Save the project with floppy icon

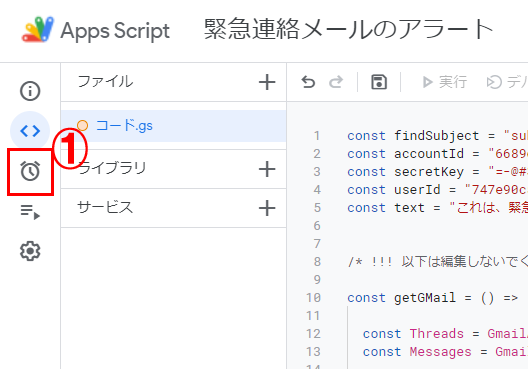pos(379,82)
